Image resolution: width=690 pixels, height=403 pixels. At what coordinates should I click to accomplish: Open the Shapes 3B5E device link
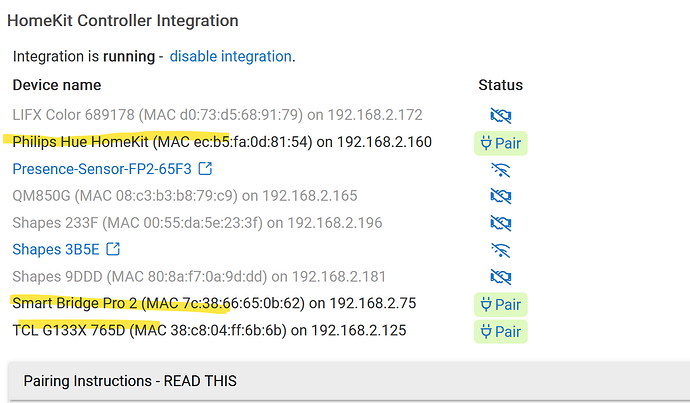(56, 249)
